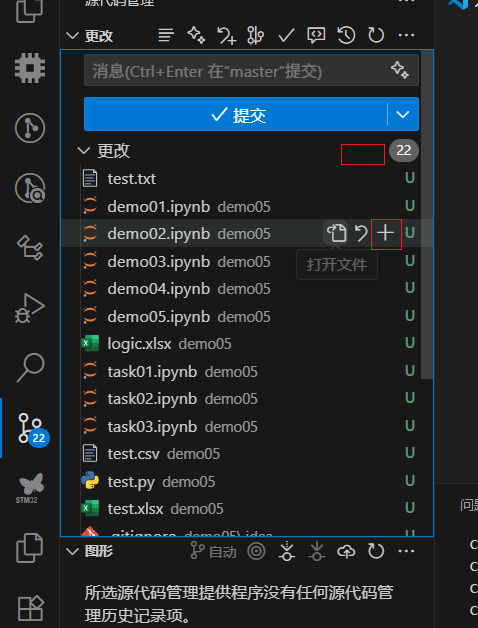
Task: Open more actions menu in 图形 header
Action: 406,552
